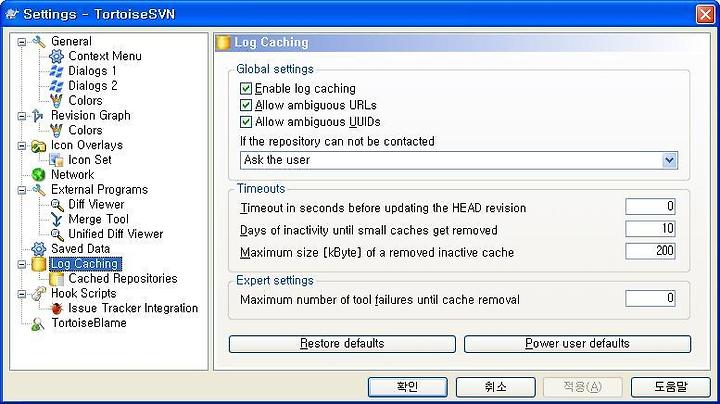Click the gear icon beside Saved Data

pos(39,249)
